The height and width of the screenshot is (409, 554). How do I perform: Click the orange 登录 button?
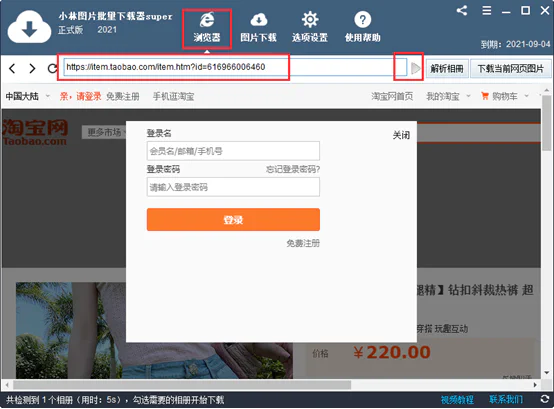pyautogui.click(x=233, y=219)
